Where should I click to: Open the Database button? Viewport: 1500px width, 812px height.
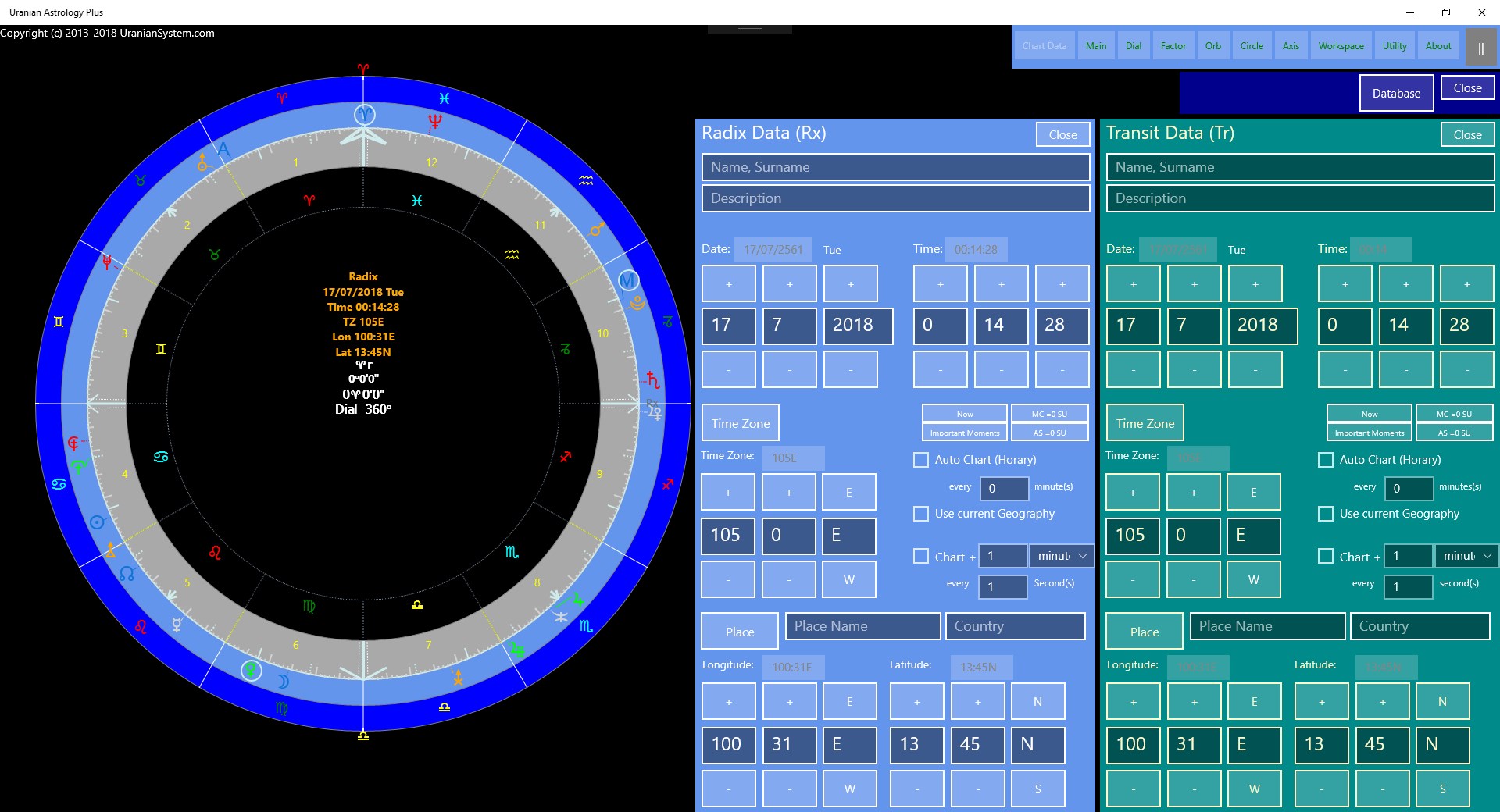(x=1397, y=94)
